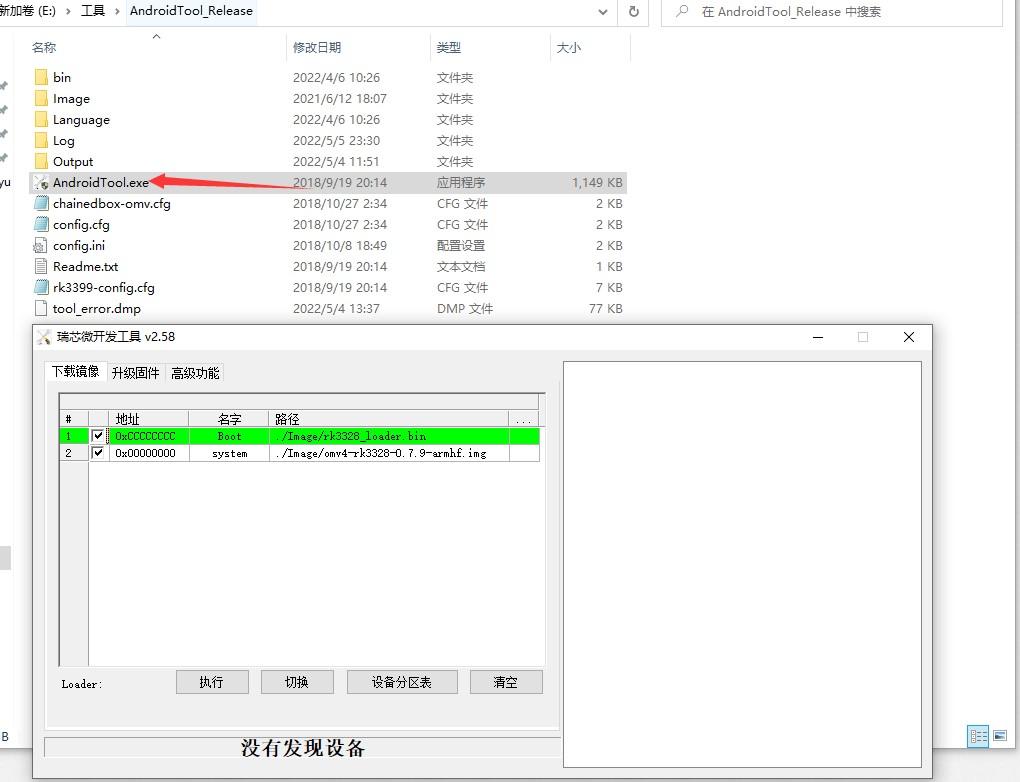Open the Image folder
Viewport: 1020px width, 782px height.
click(x=70, y=98)
